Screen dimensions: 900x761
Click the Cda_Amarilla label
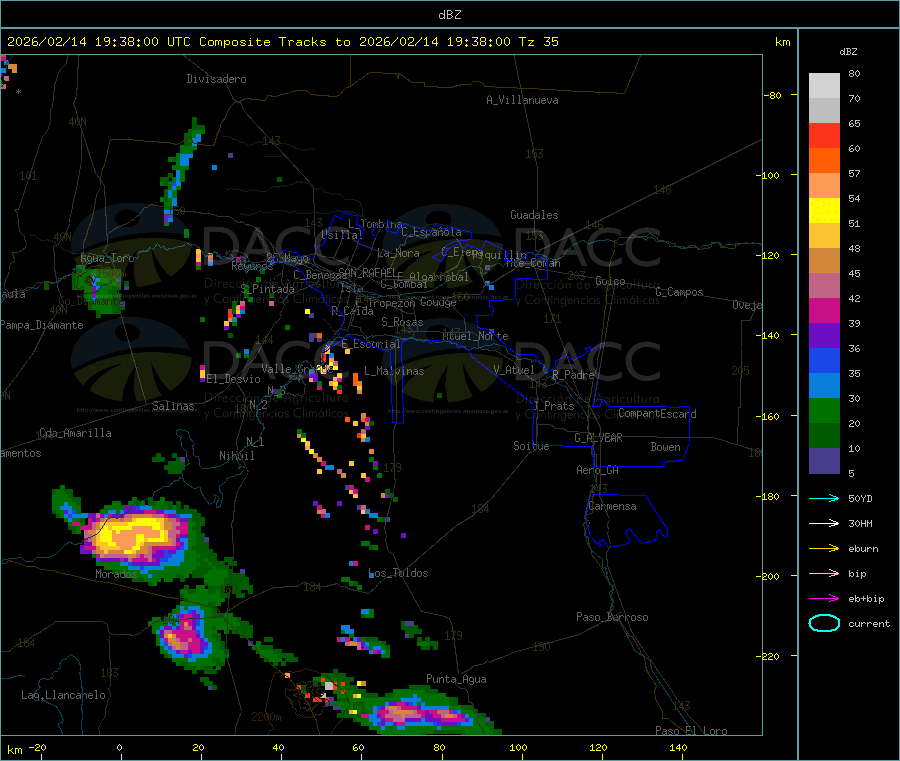(x=75, y=433)
